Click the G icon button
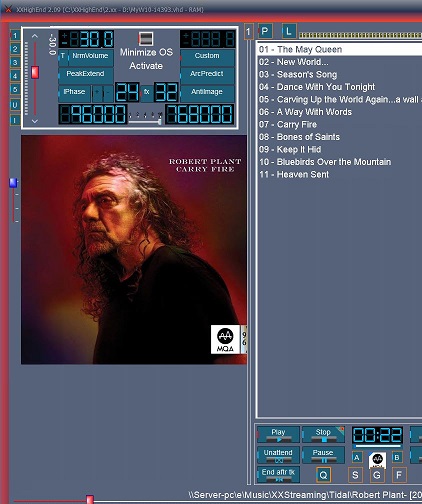Screen dimensions: 422x504 click(377, 475)
